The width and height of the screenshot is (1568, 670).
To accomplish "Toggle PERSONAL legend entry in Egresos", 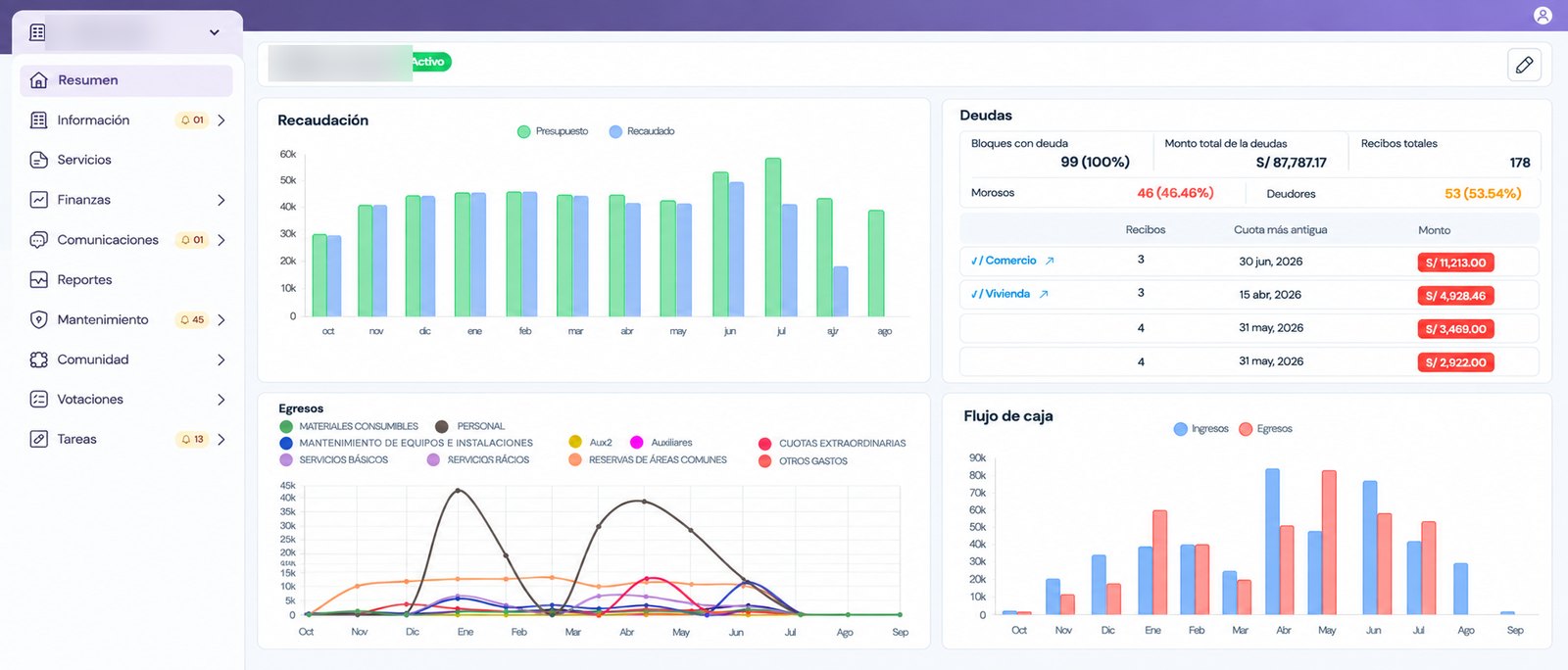I will pyautogui.click(x=470, y=426).
